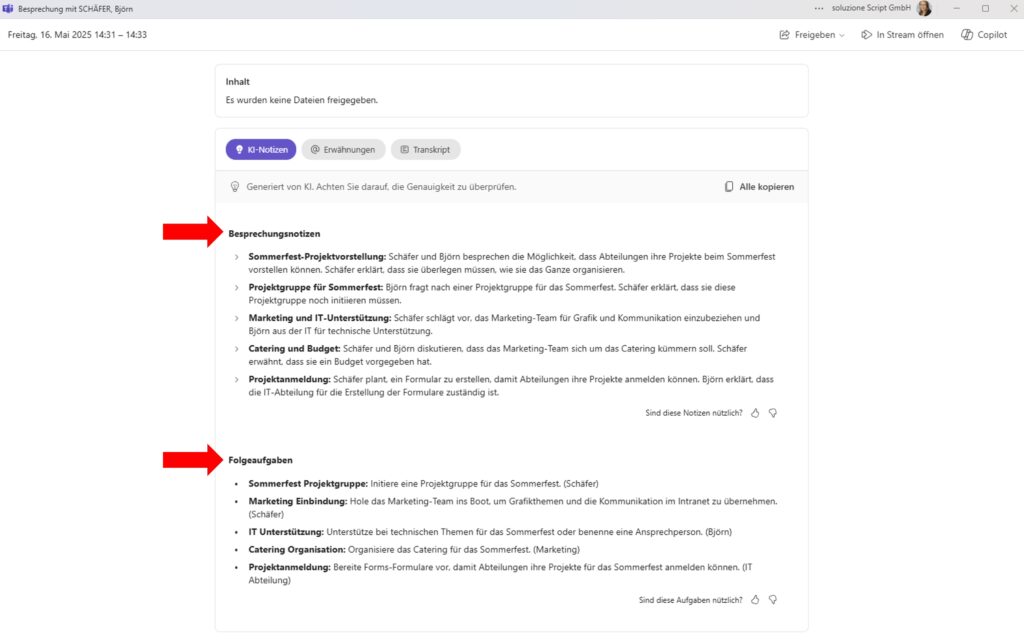1024x640 pixels.
Task: Expand the Marketing und IT-Unterstützung note
Action: coord(237,318)
